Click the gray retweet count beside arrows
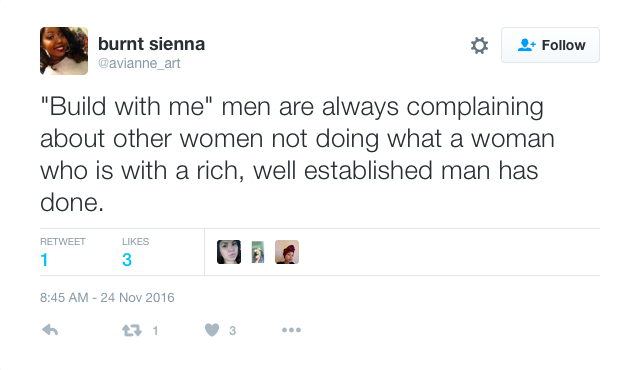The image size is (634, 370). click(x=155, y=331)
